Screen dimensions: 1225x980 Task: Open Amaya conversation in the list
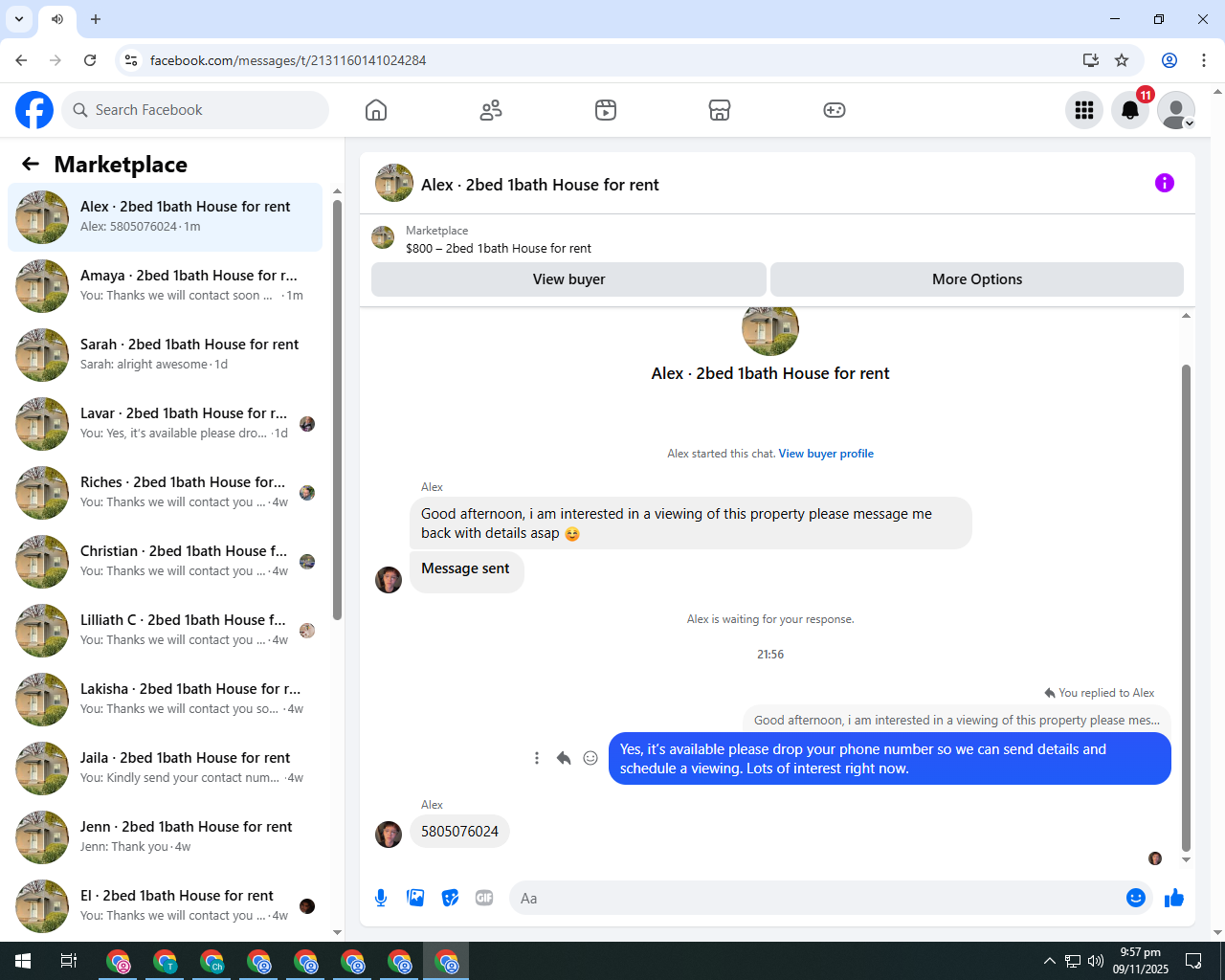166,286
